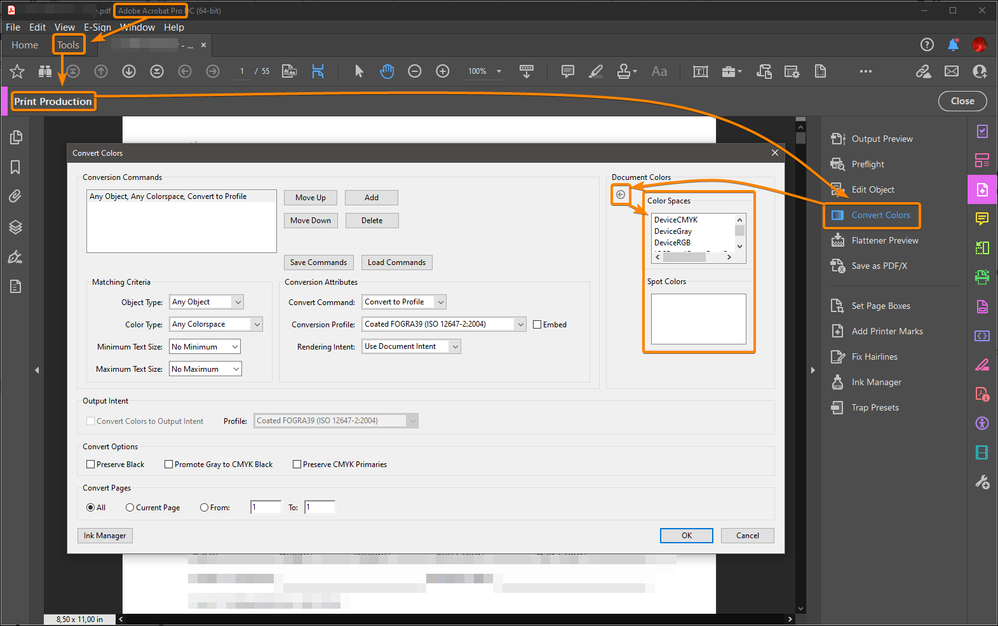Open the Ink Manager tool in sidebar
Image resolution: width=998 pixels, height=626 pixels.
pos(876,382)
